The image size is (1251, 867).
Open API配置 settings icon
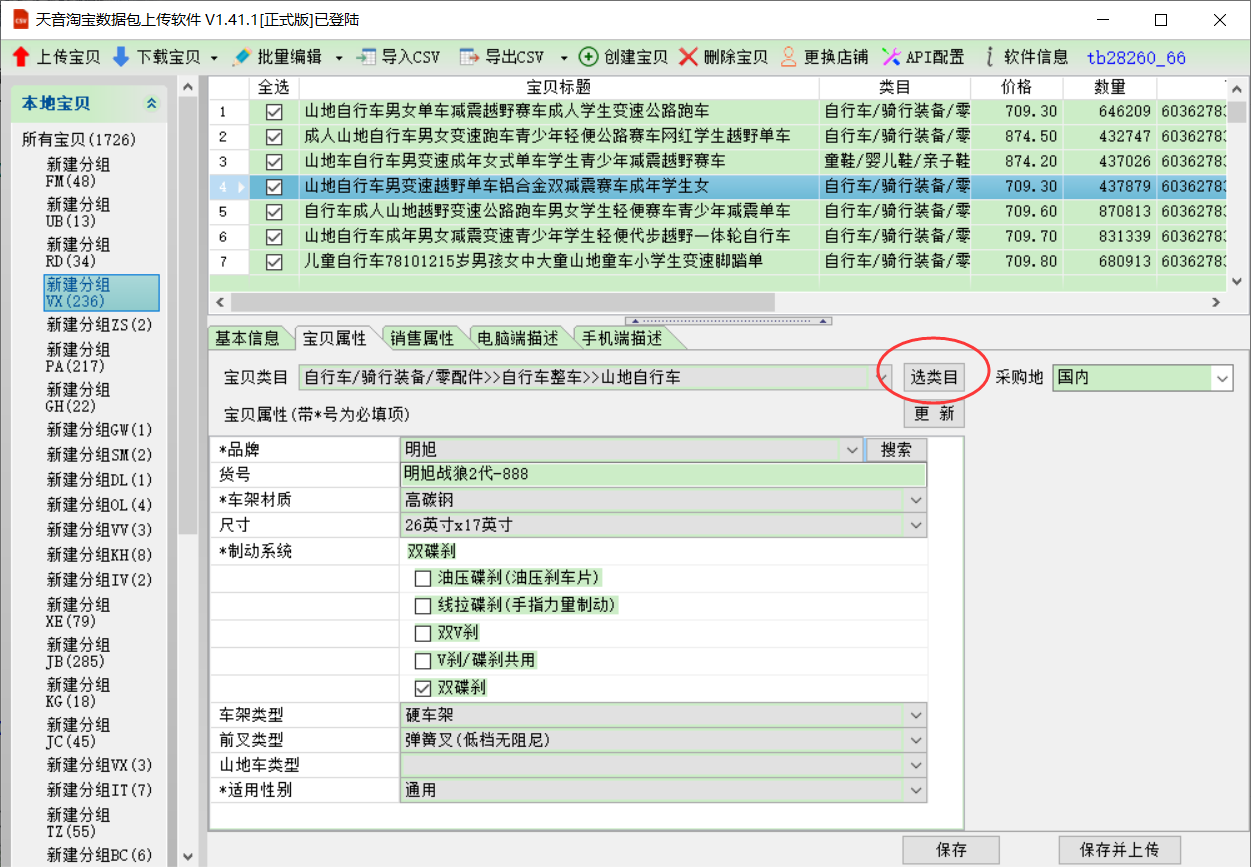coord(891,57)
